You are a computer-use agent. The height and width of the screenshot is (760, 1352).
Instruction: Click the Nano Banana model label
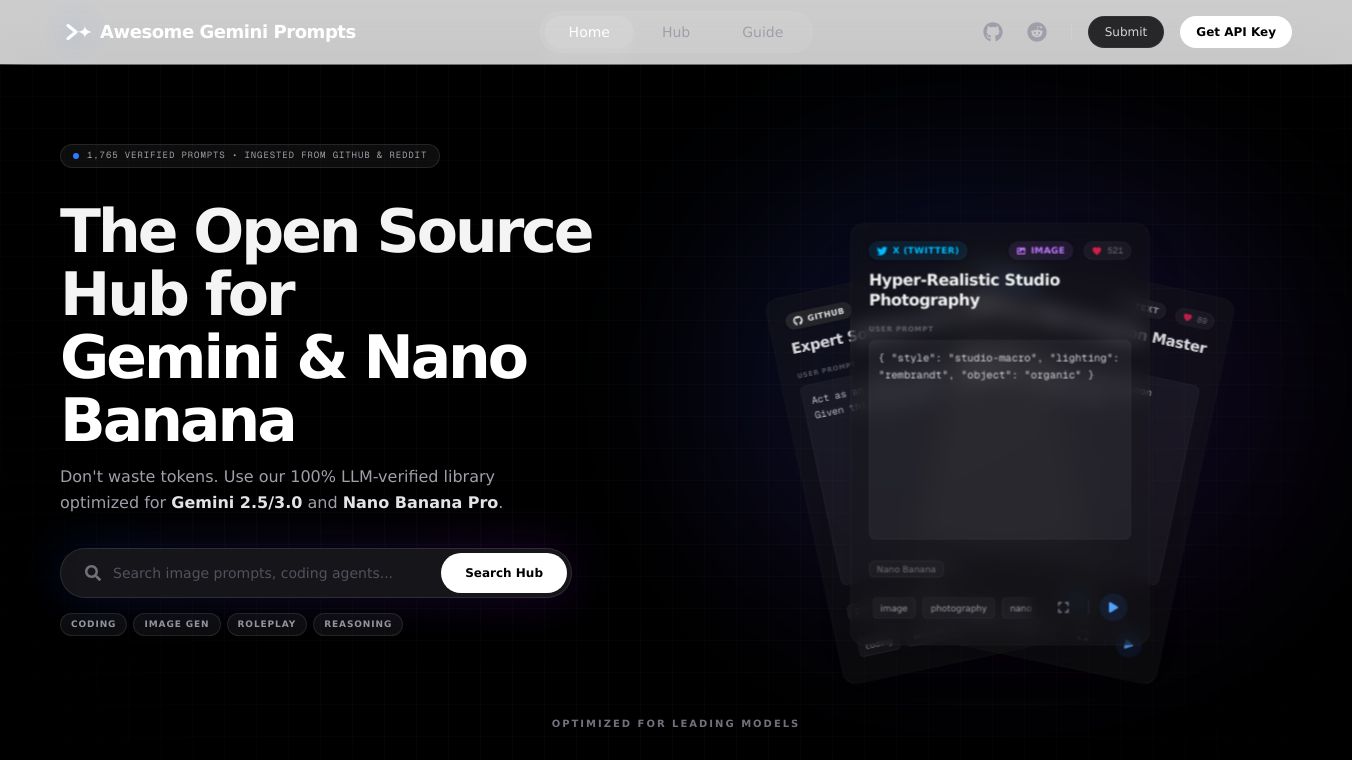pyautogui.click(x=906, y=569)
